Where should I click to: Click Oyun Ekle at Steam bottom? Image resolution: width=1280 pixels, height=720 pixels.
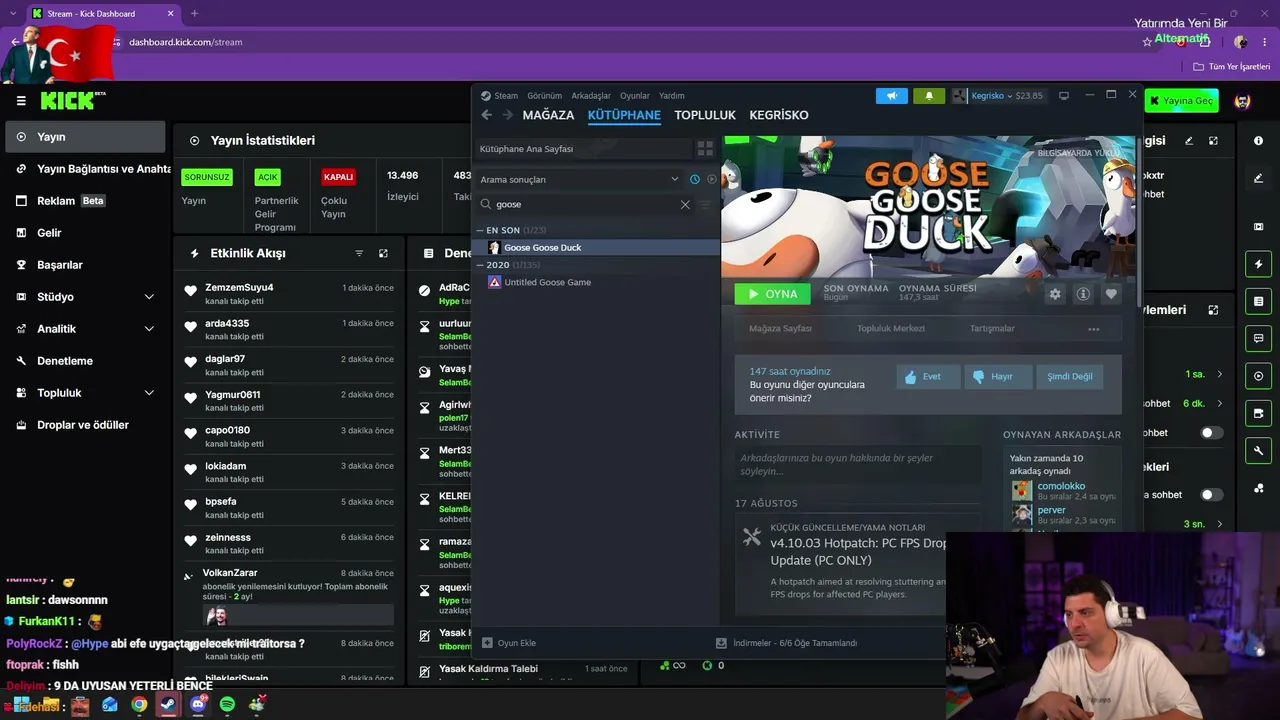(x=509, y=643)
